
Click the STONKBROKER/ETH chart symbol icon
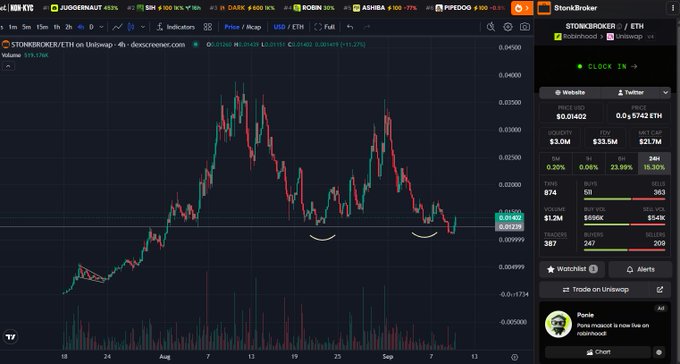[x=6, y=44]
